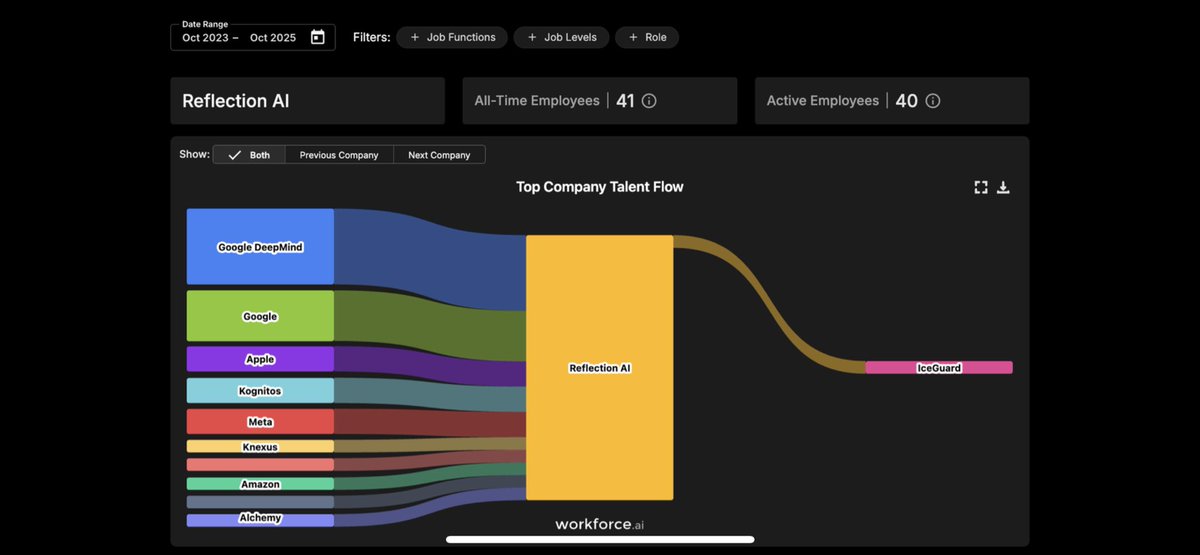Select the Both view option

(x=249, y=155)
